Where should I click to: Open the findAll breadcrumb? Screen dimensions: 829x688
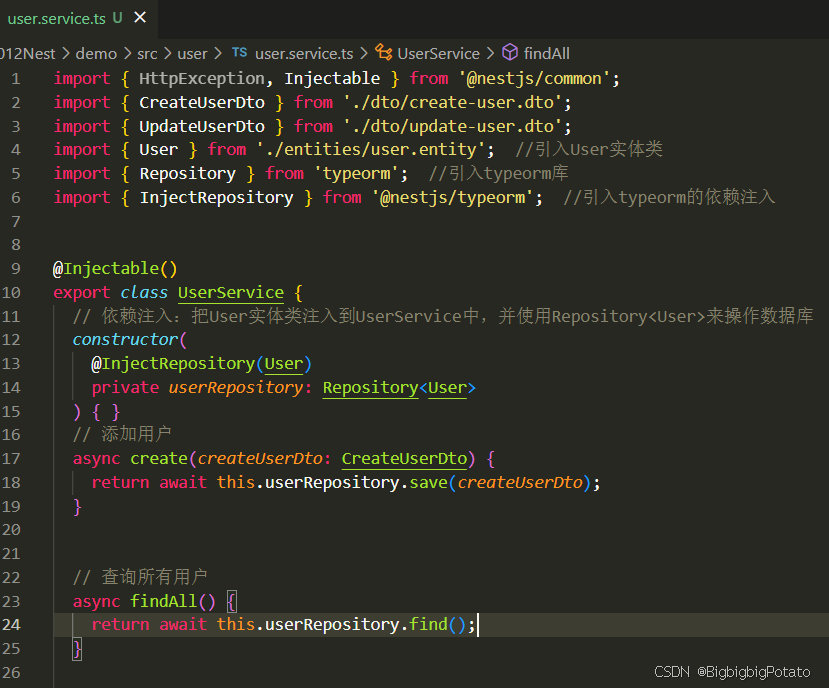tap(547, 53)
